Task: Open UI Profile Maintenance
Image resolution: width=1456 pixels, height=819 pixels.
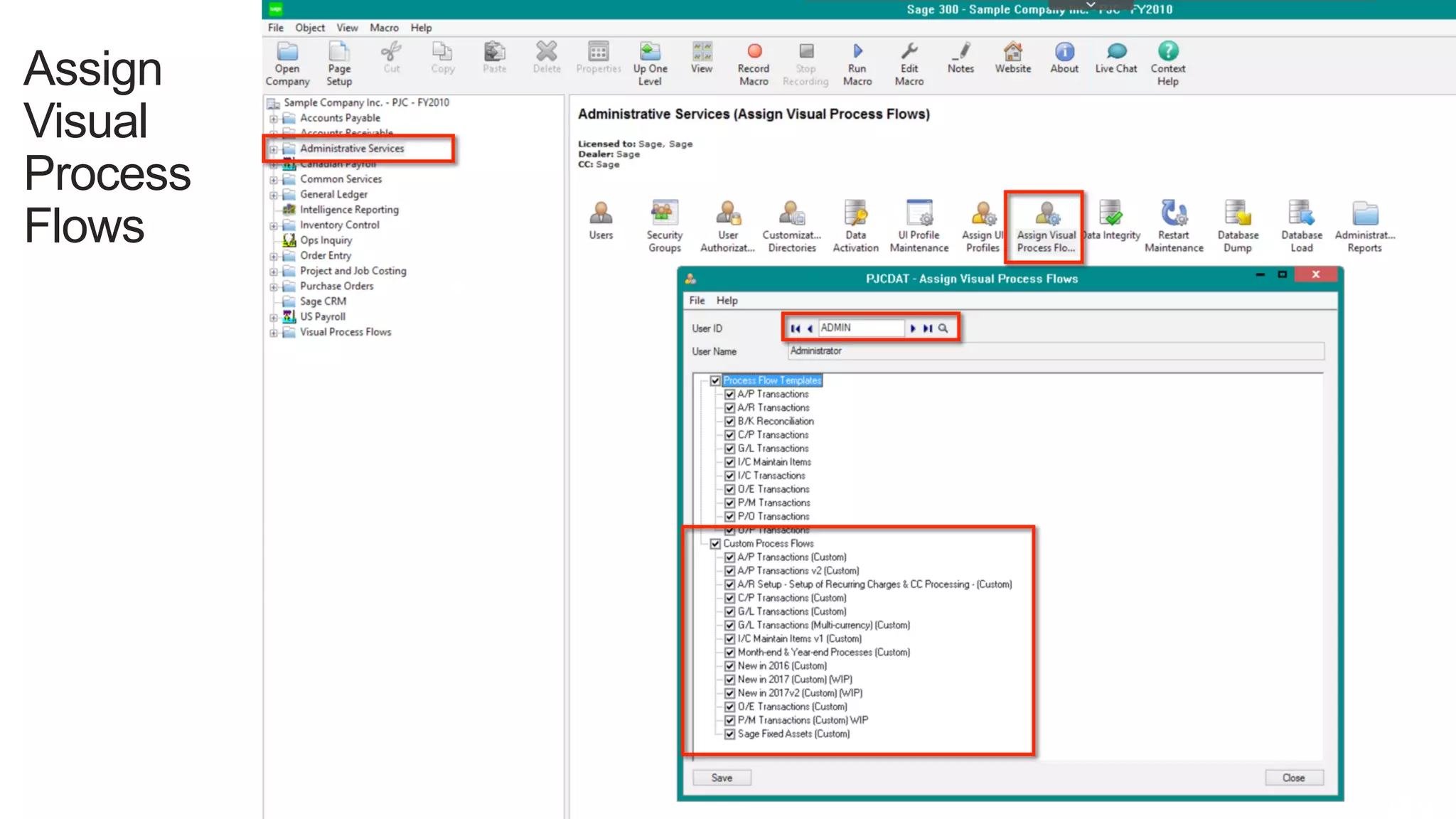Action: pos(919,214)
